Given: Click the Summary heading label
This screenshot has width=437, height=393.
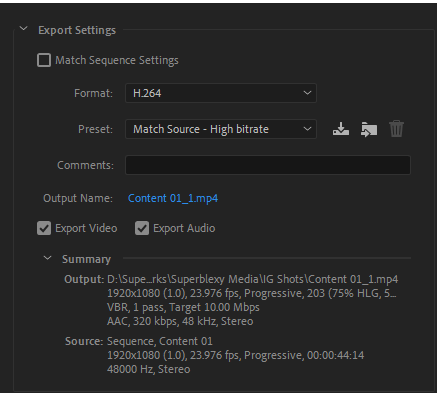Looking at the screenshot, I should [x=86, y=259].
